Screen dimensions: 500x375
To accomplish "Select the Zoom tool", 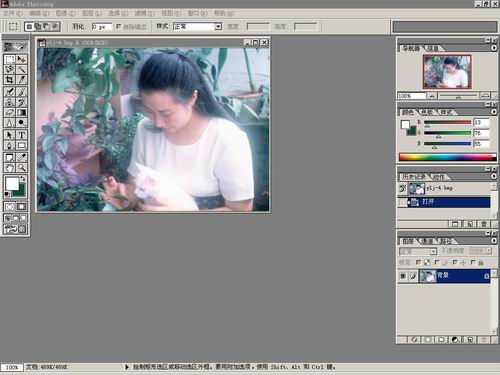I will (21, 168).
